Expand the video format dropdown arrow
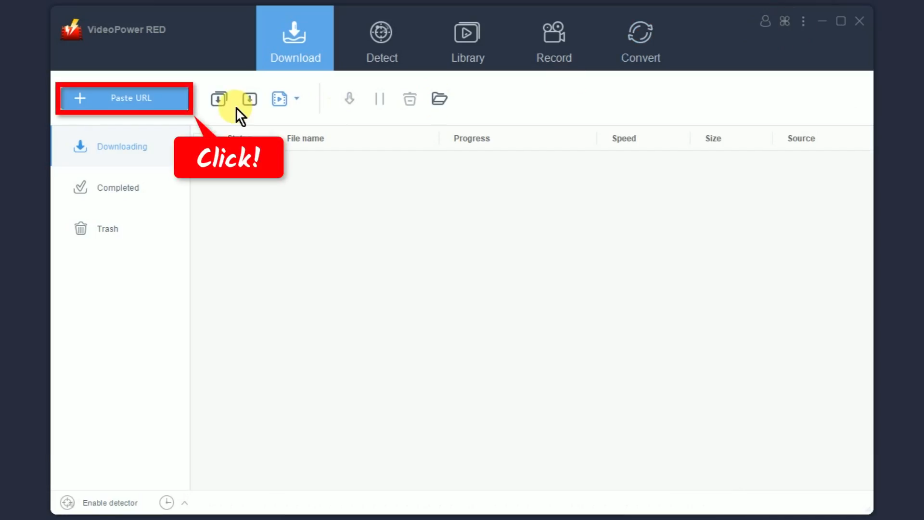The image size is (924, 520). 297,99
